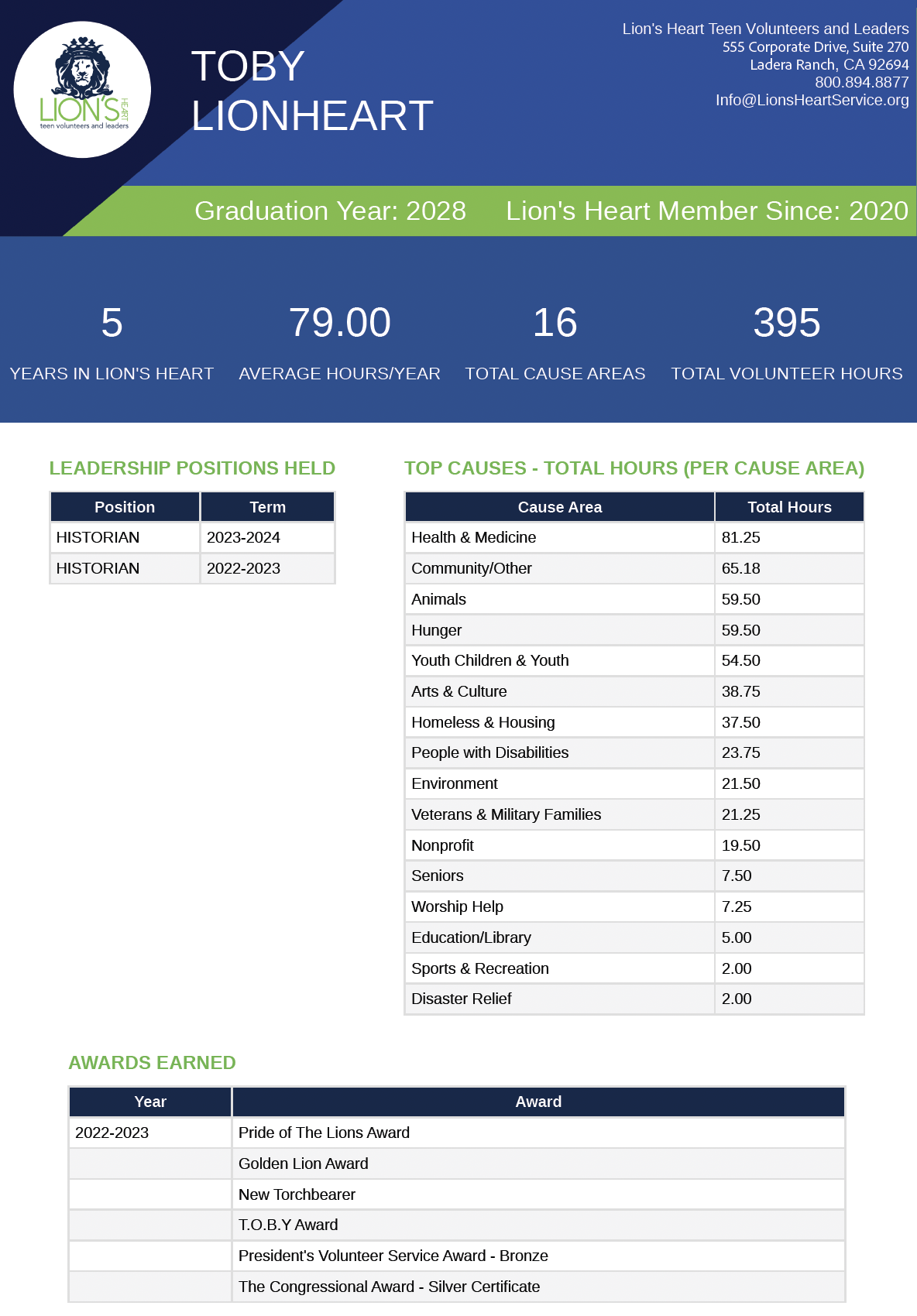Click Lion's Heart Member Since: 2020
Screen dimensions: 917x1316
tap(707, 211)
